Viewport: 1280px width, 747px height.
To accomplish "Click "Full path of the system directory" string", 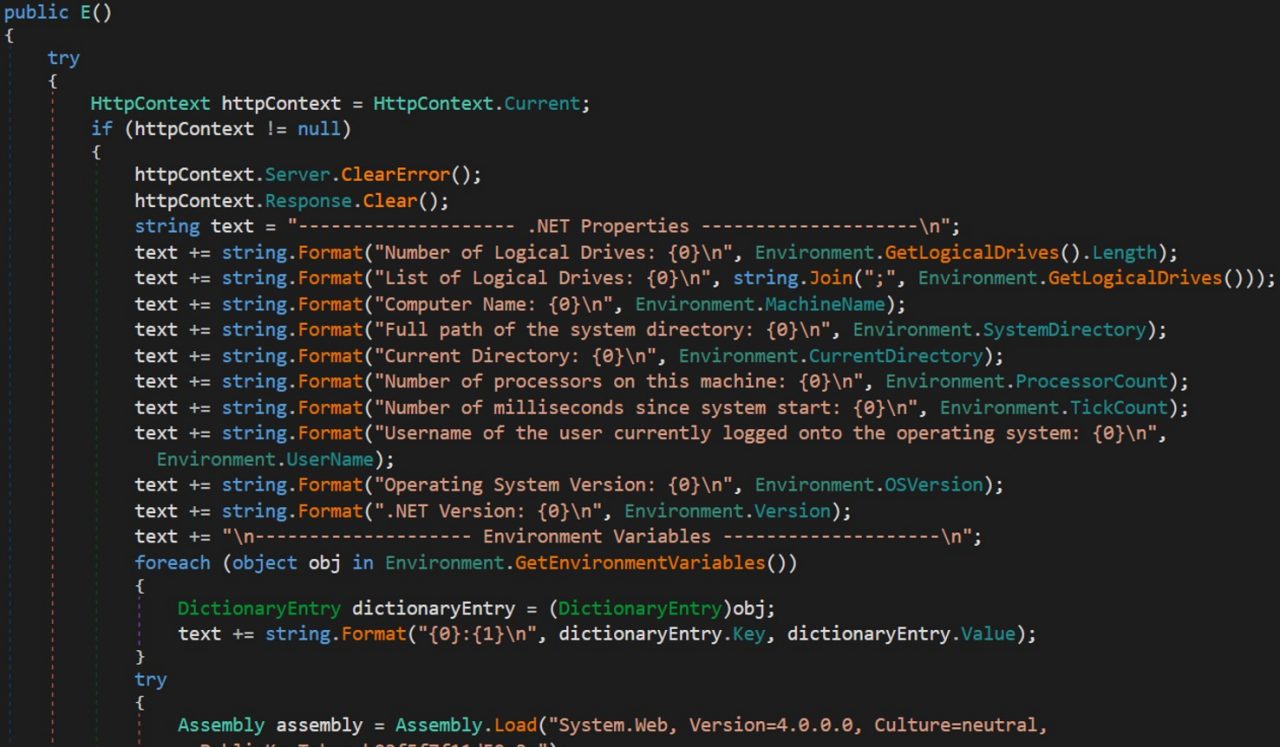I will point(602,330).
